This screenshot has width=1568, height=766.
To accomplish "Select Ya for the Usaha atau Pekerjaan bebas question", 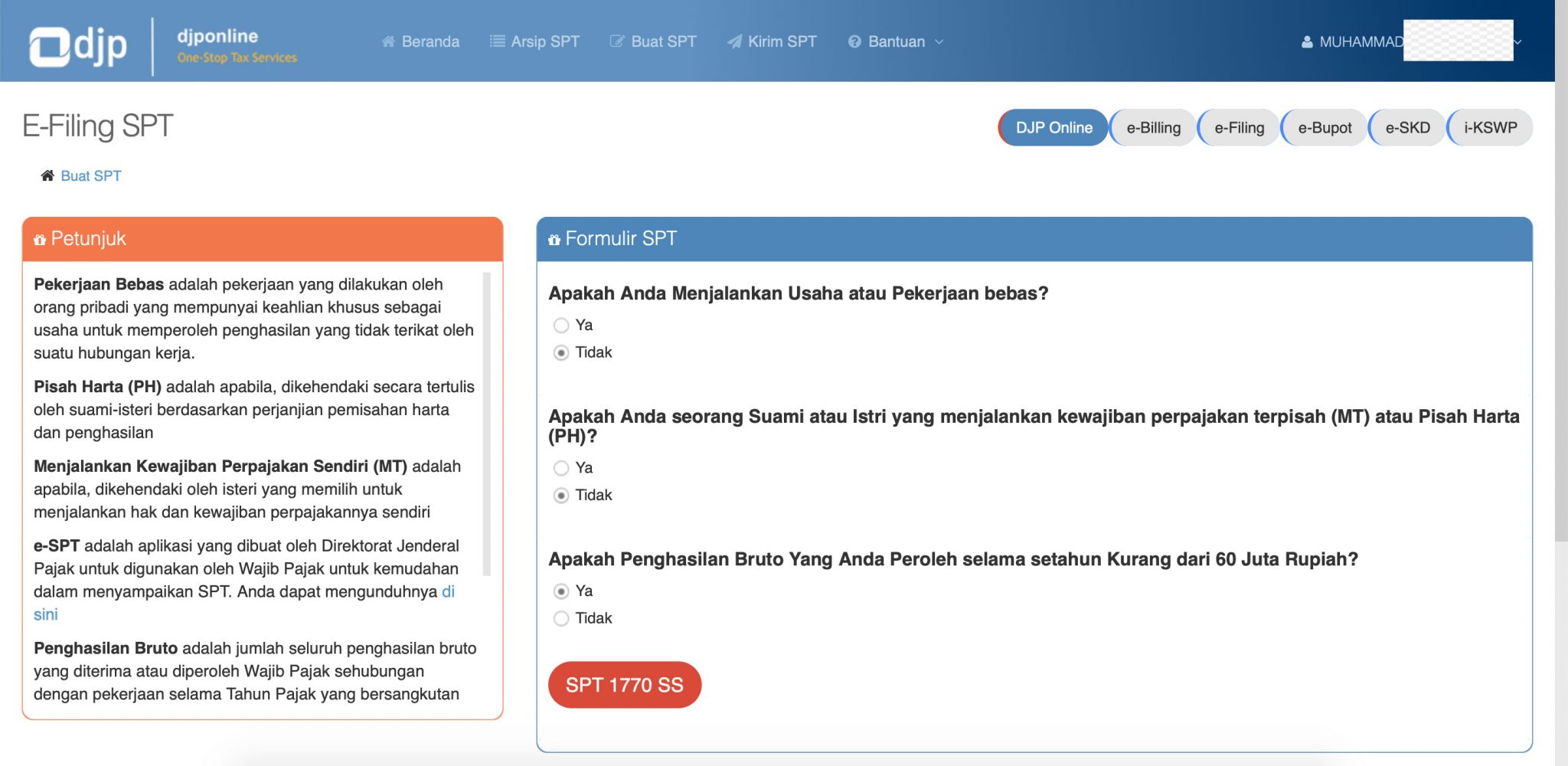I will tap(560, 325).
